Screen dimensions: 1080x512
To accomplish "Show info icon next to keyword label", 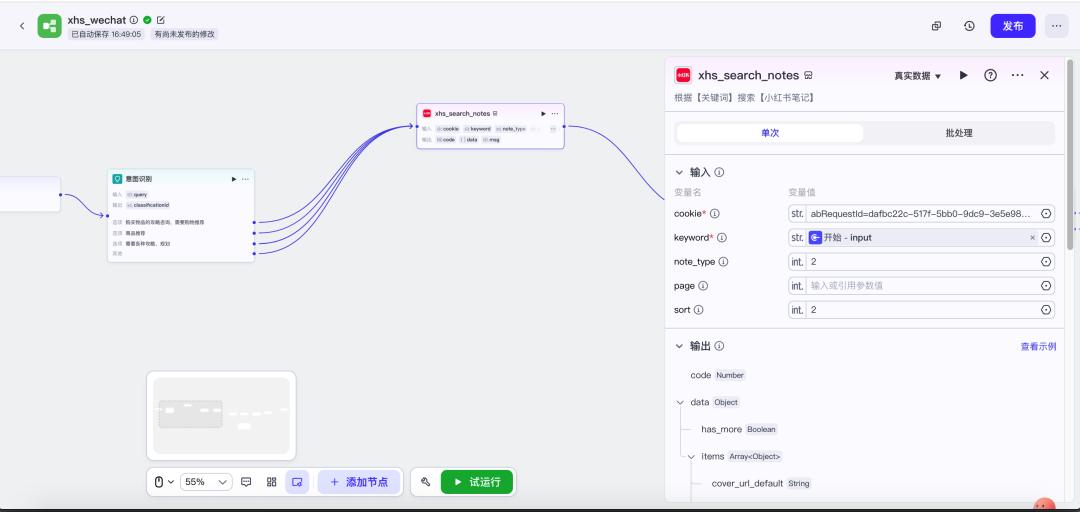I will tap(722, 238).
